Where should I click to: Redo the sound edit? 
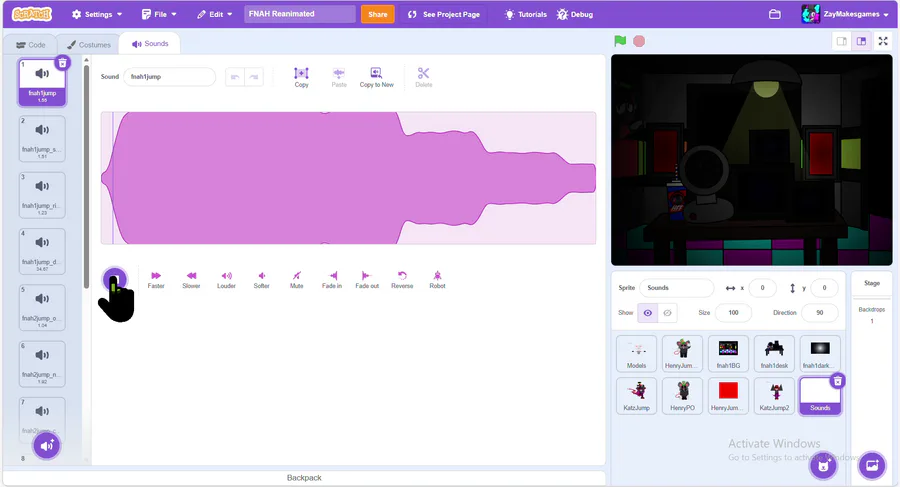254,76
